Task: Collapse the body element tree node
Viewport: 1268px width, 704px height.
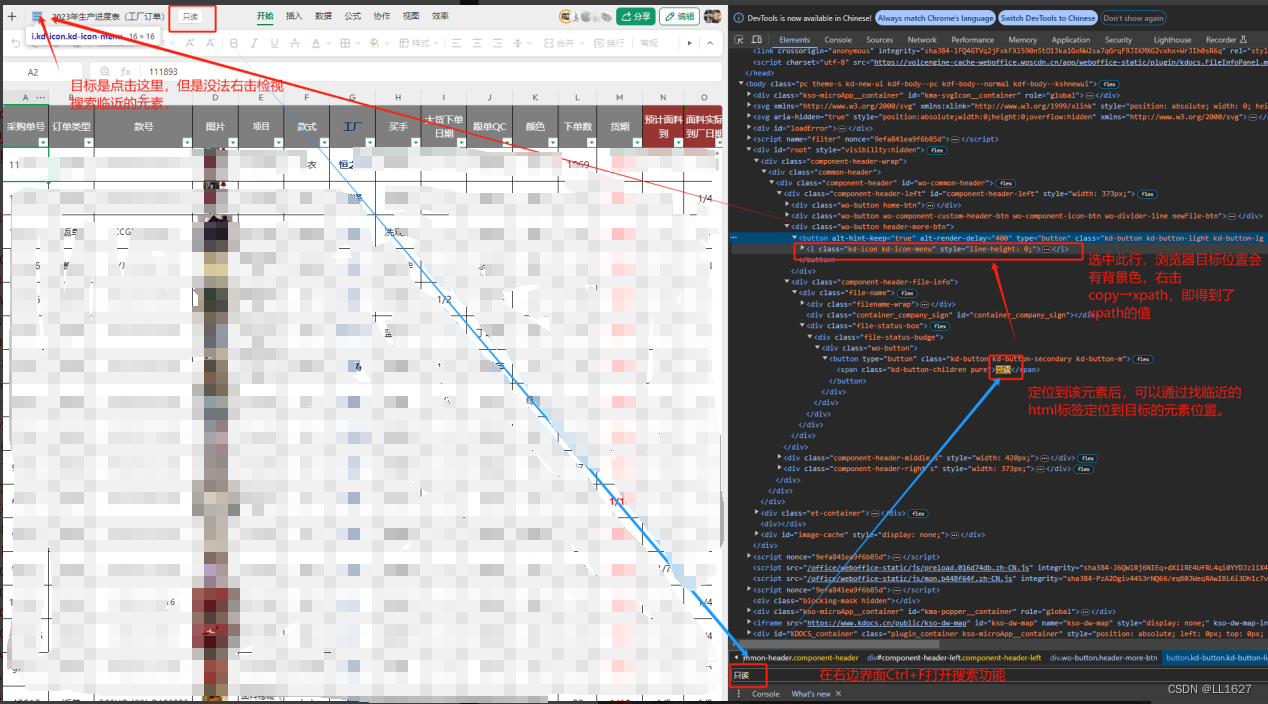Action: tap(739, 84)
